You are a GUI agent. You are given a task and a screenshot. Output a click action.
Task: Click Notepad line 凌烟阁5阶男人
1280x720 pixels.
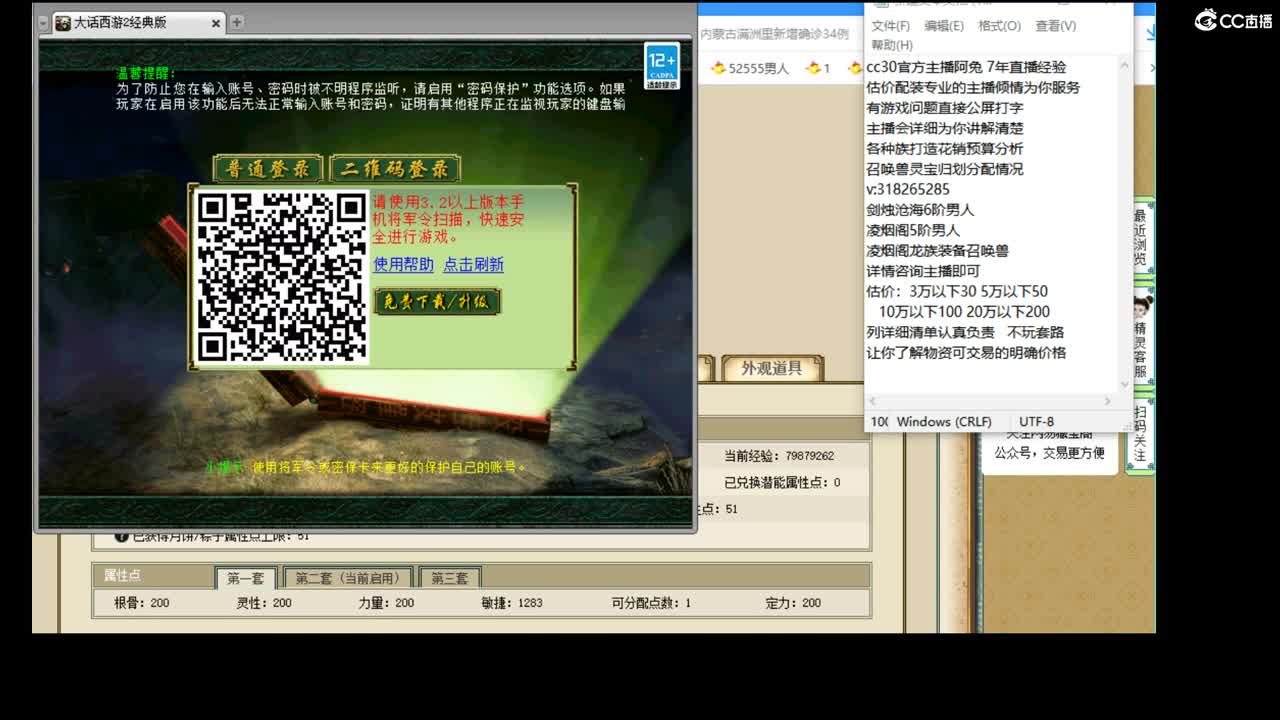913,230
